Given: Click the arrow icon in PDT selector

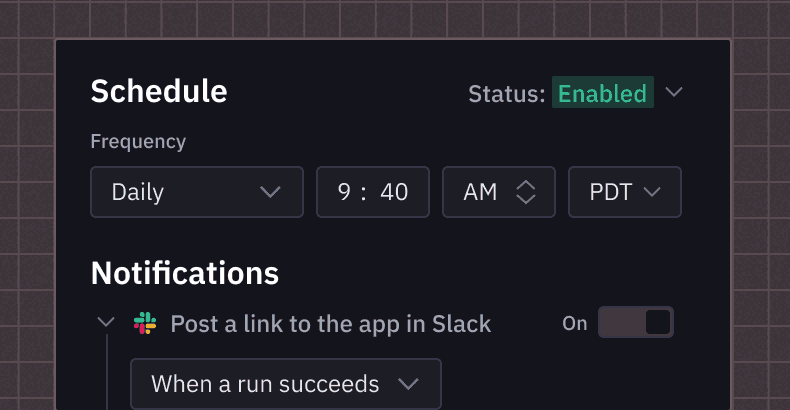Looking at the screenshot, I should pyautogui.click(x=653, y=192).
